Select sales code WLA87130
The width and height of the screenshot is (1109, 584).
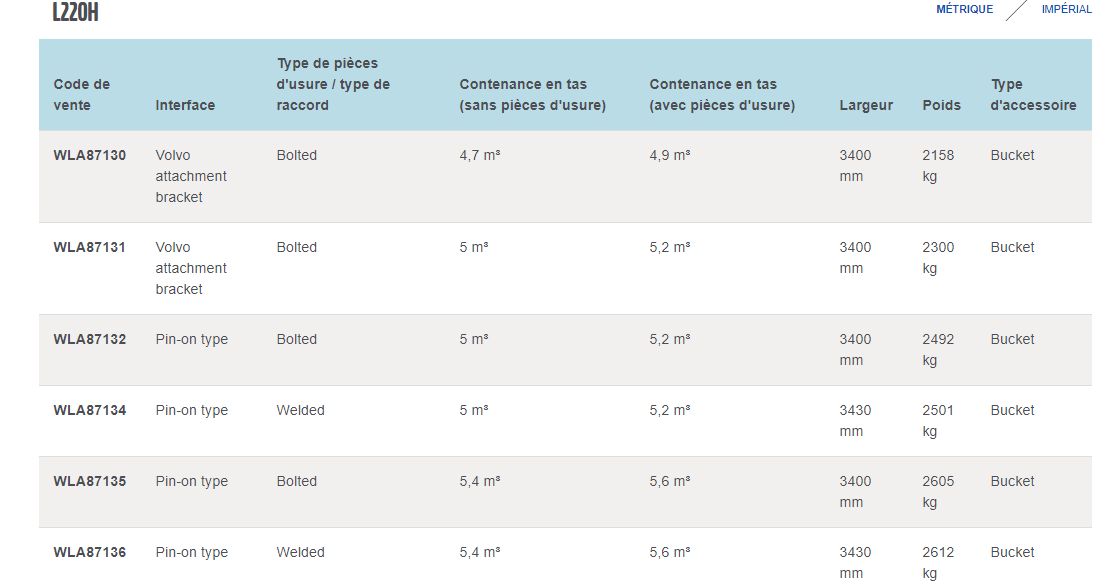90,155
